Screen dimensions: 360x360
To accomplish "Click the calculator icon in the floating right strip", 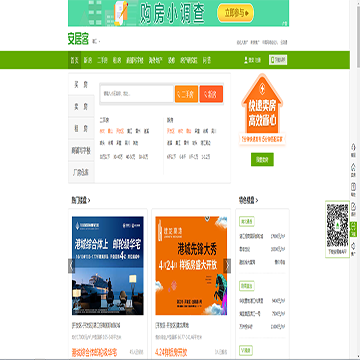I will tap(354, 188).
